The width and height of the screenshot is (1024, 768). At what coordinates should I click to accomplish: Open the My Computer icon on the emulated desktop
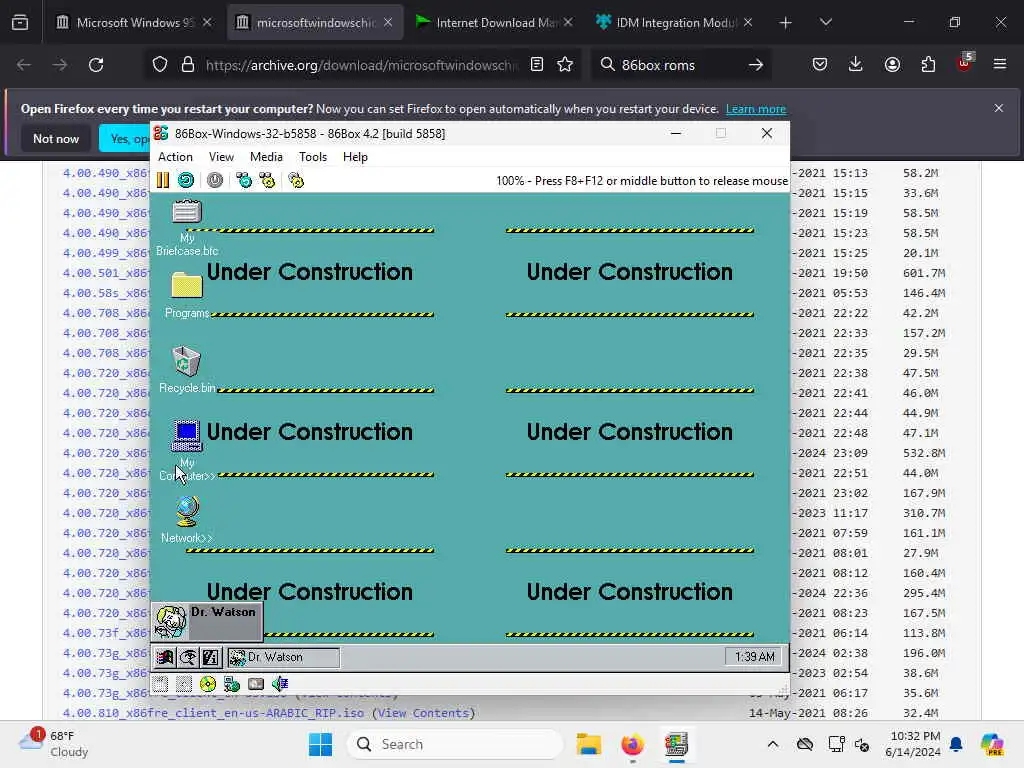click(x=186, y=436)
